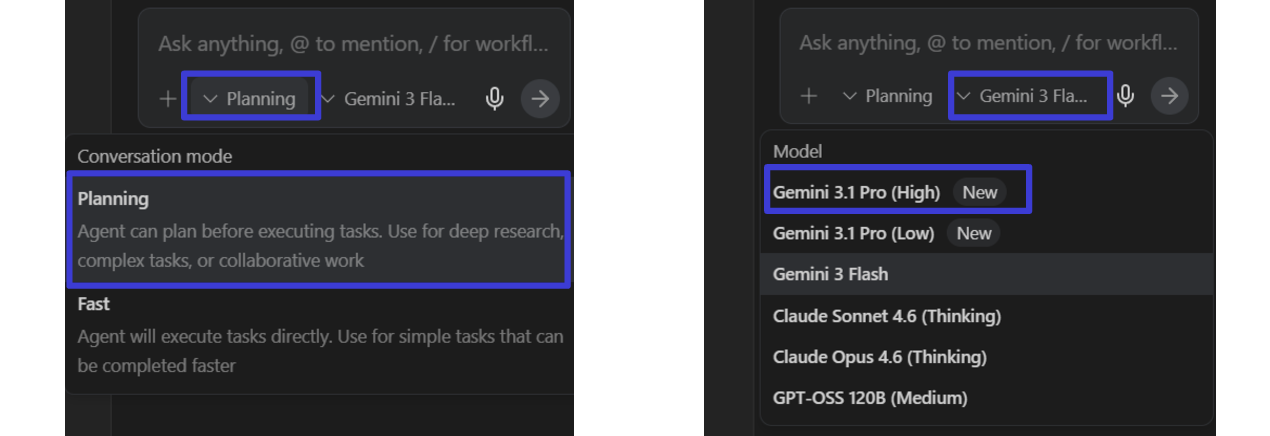Select the Planning conversation mode option
The width and height of the screenshot is (1270, 436).
pos(318,229)
